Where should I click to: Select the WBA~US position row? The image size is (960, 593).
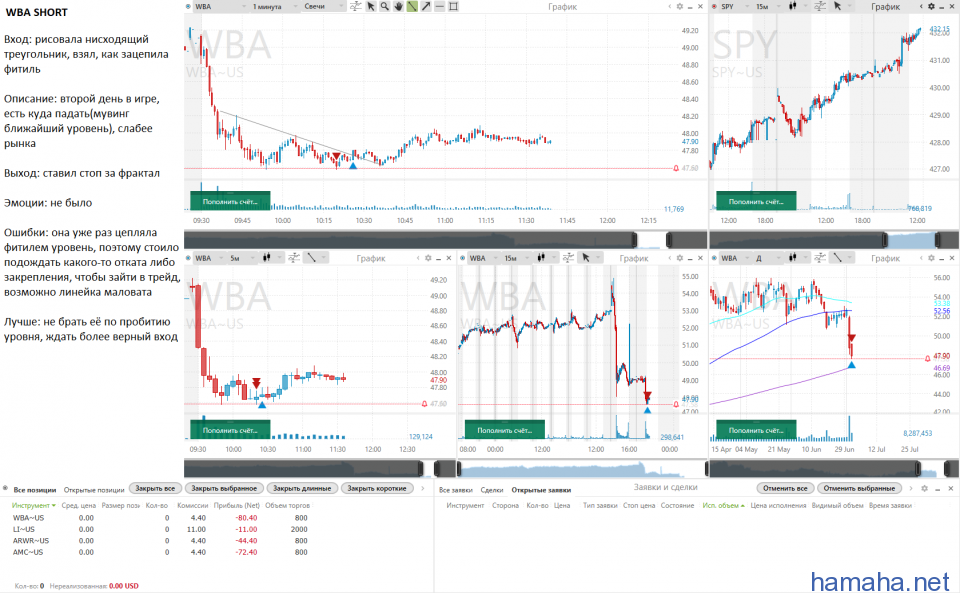point(160,518)
